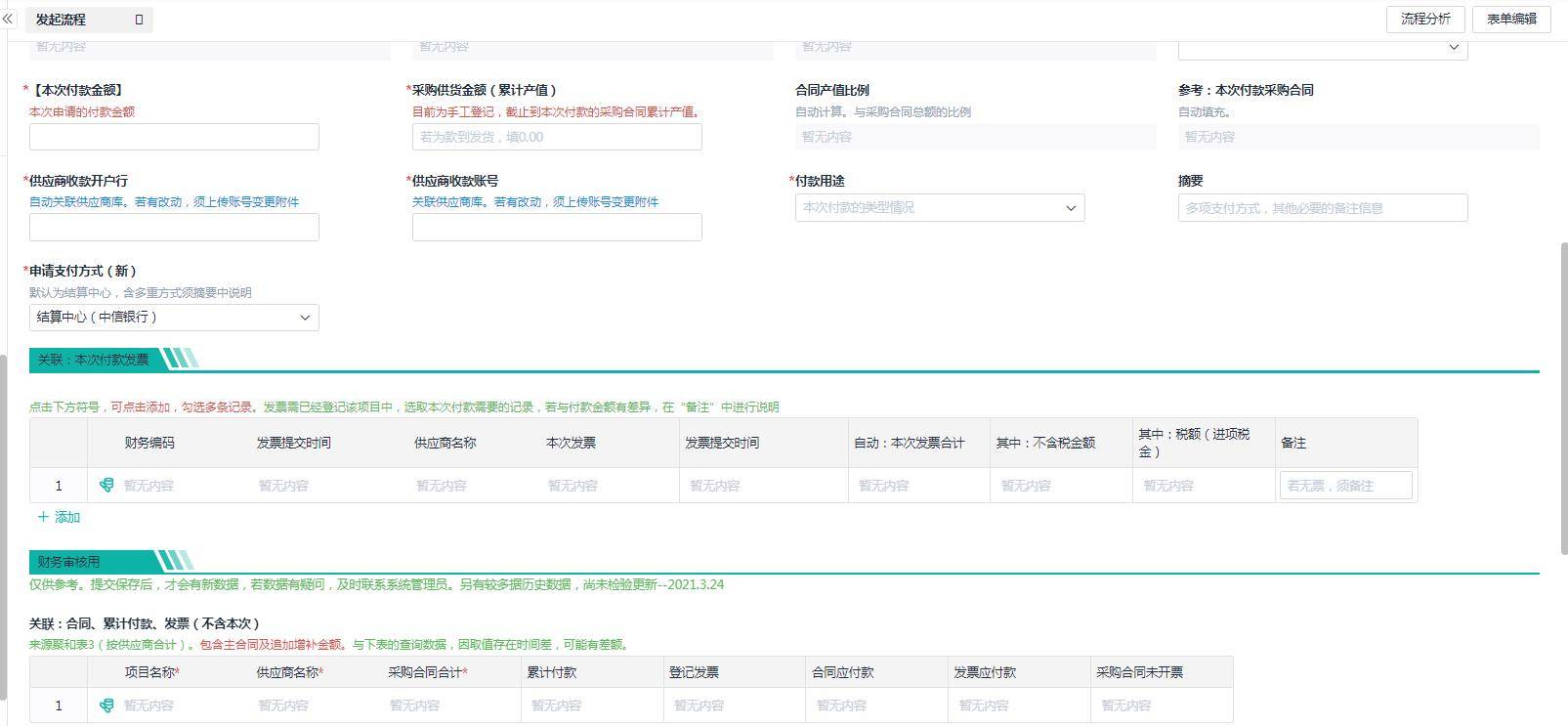1568x726 pixels.
Task: Expand the 申请支付方式 dropdown
Action: click(174, 318)
